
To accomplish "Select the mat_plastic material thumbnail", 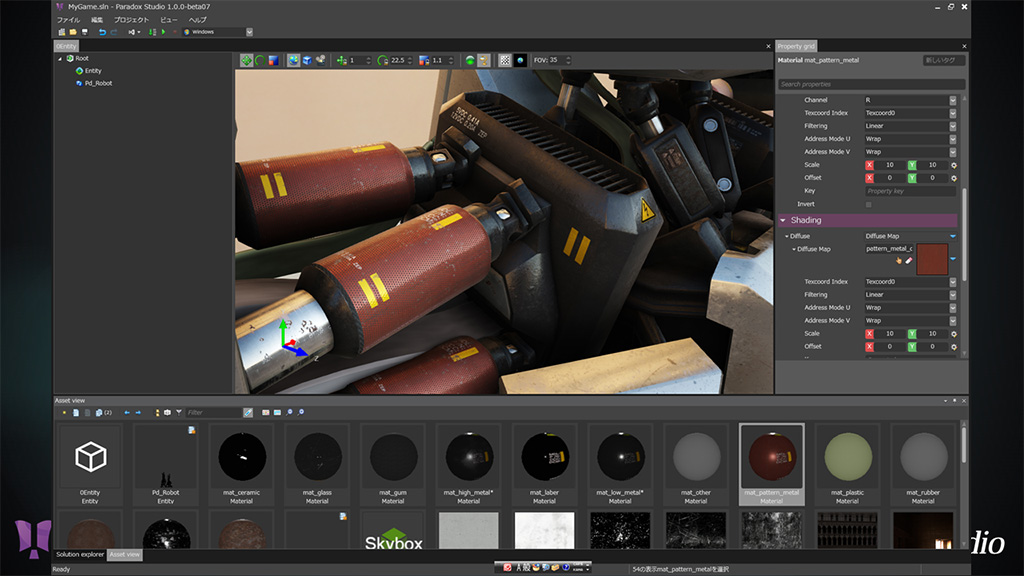I will (x=847, y=456).
